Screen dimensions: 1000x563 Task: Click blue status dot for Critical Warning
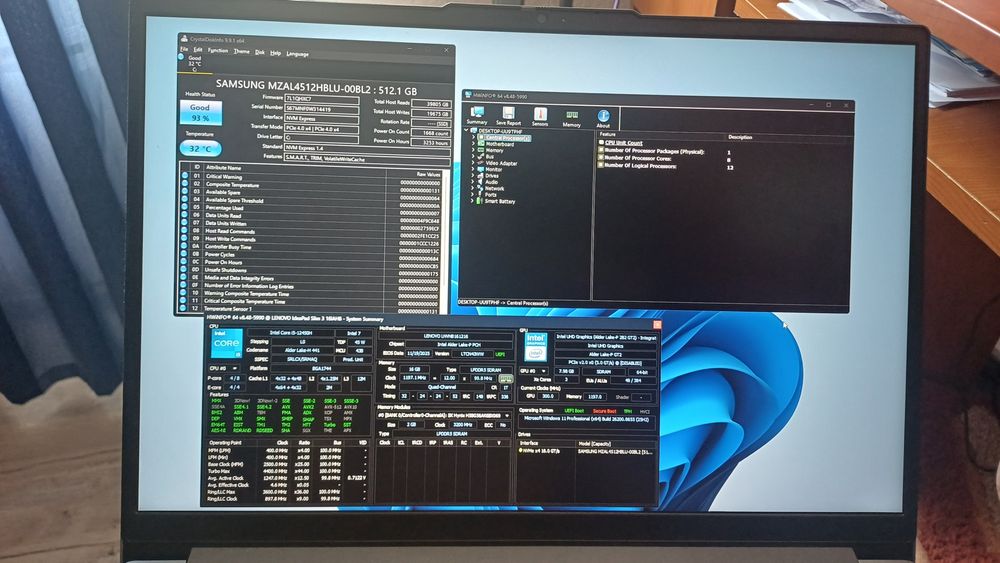tap(184, 176)
